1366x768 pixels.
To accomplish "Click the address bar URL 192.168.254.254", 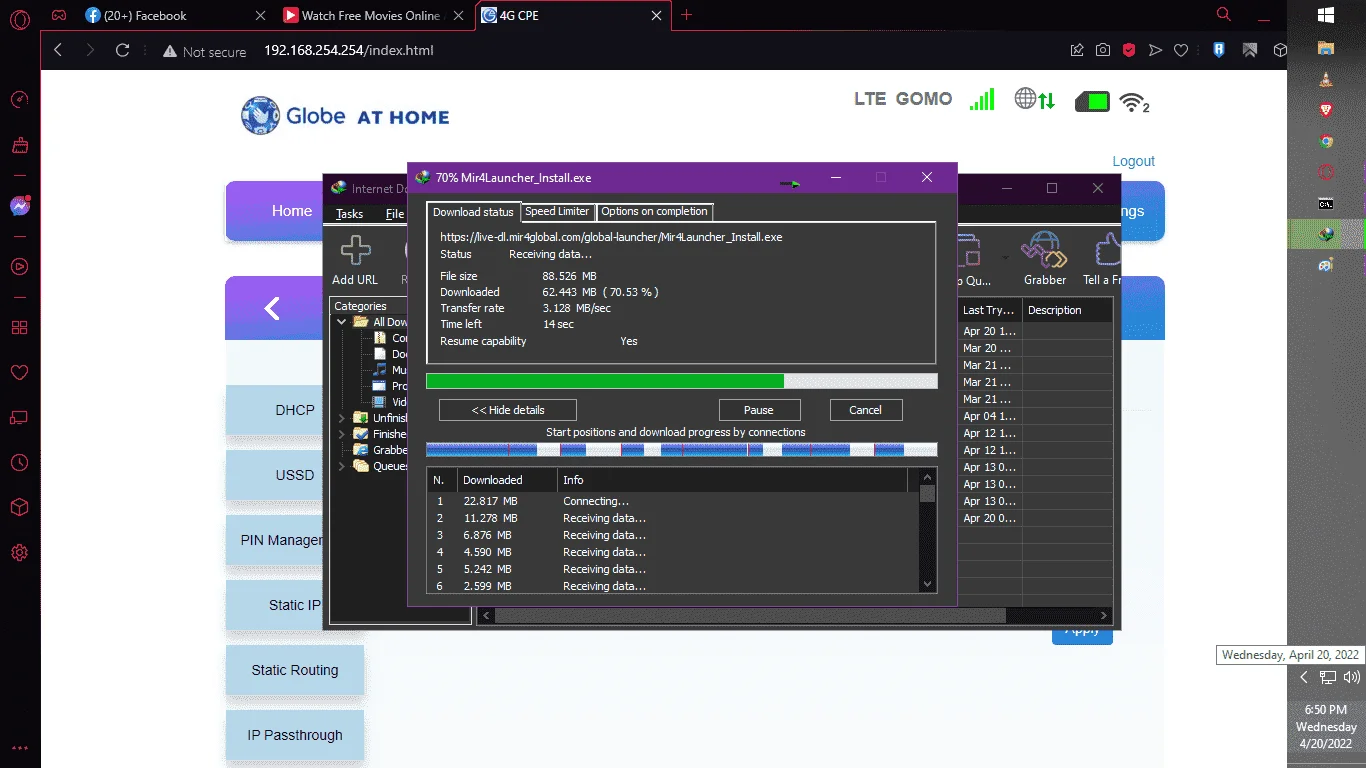I will [349, 50].
